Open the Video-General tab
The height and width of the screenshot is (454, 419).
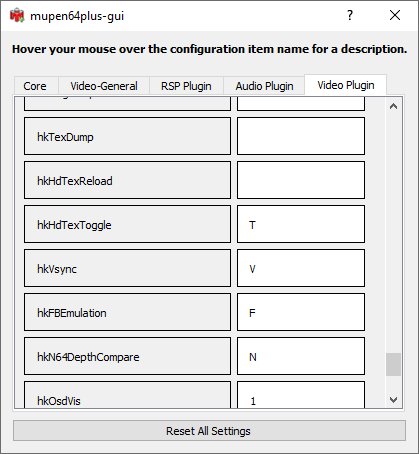pos(104,86)
